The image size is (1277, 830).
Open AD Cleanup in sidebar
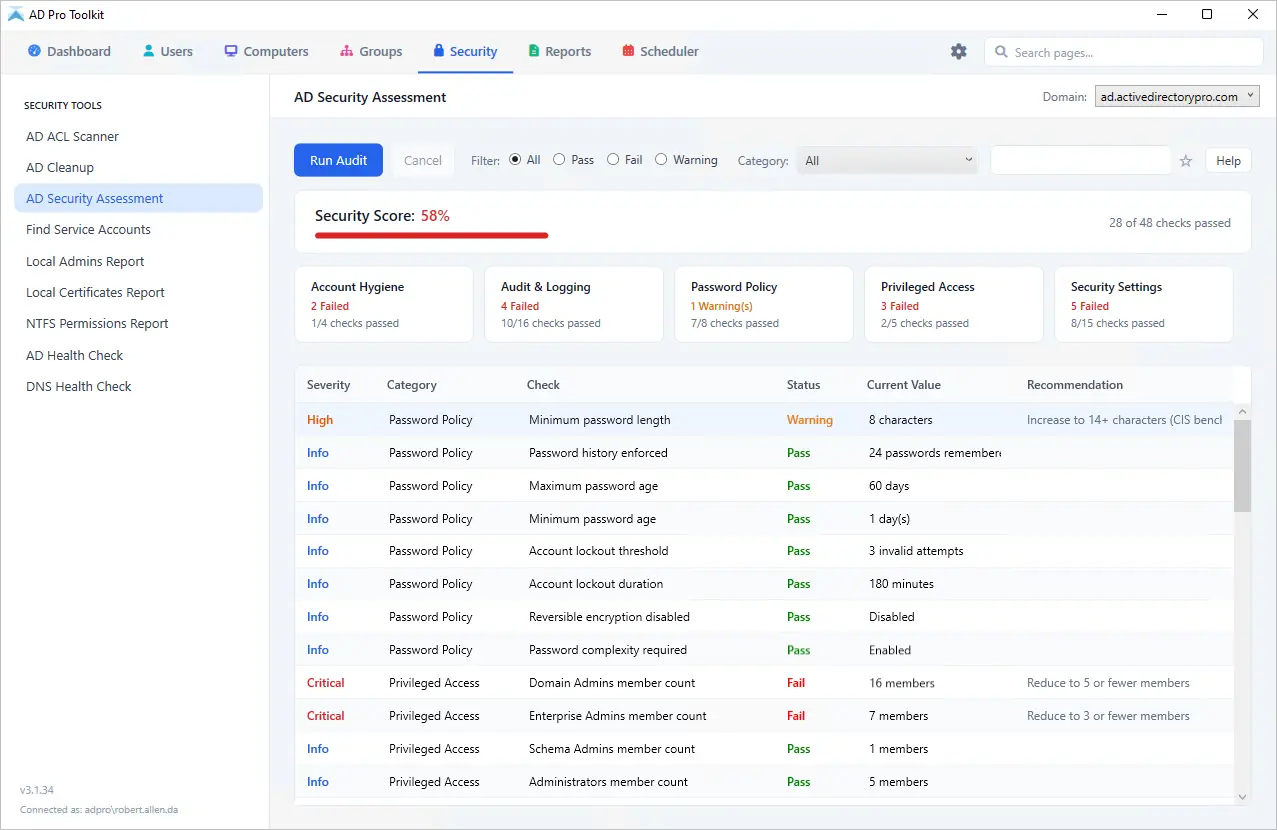pyautogui.click(x=138, y=167)
